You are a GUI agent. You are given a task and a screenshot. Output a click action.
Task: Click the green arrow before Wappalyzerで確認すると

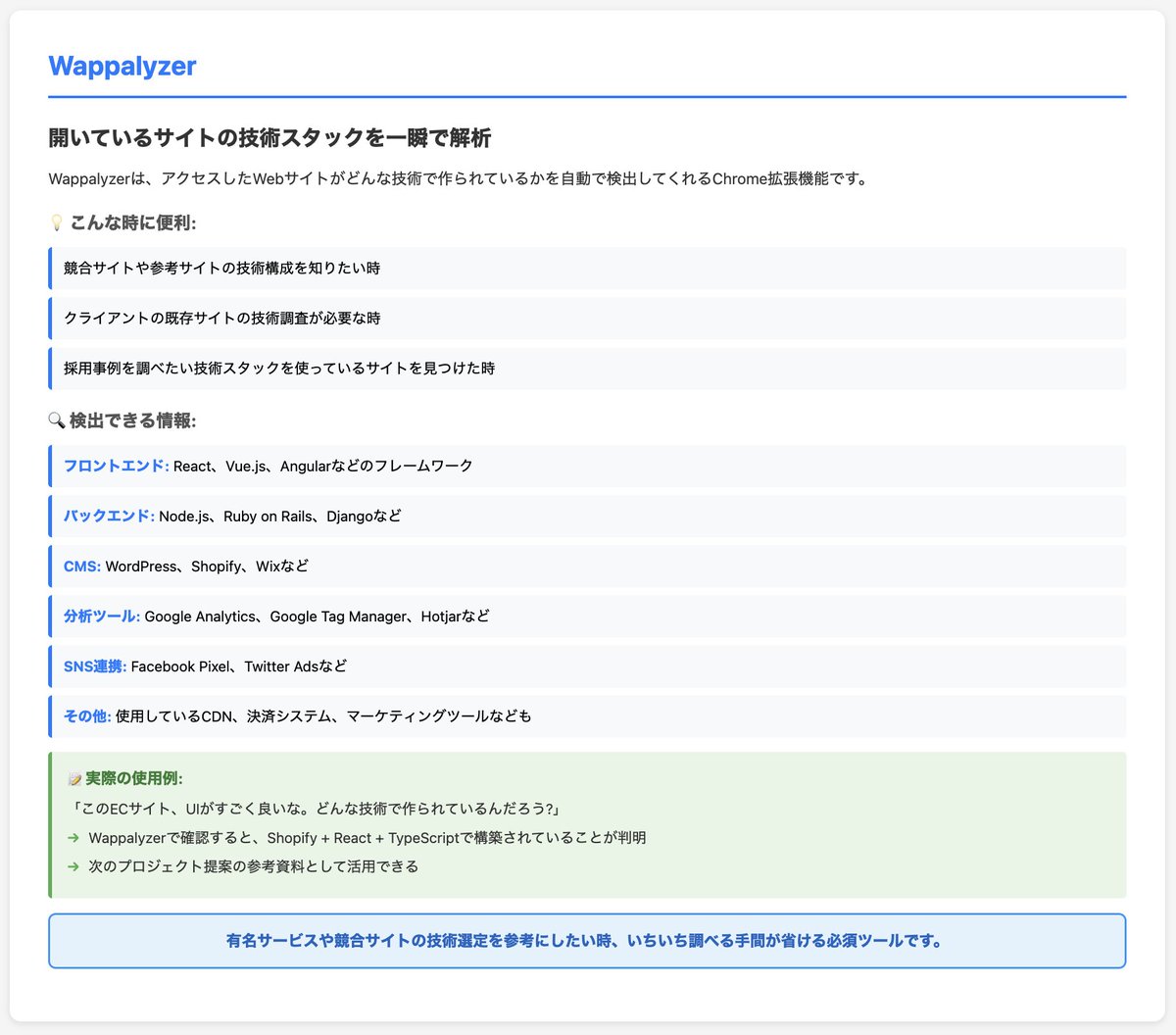click(73, 838)
